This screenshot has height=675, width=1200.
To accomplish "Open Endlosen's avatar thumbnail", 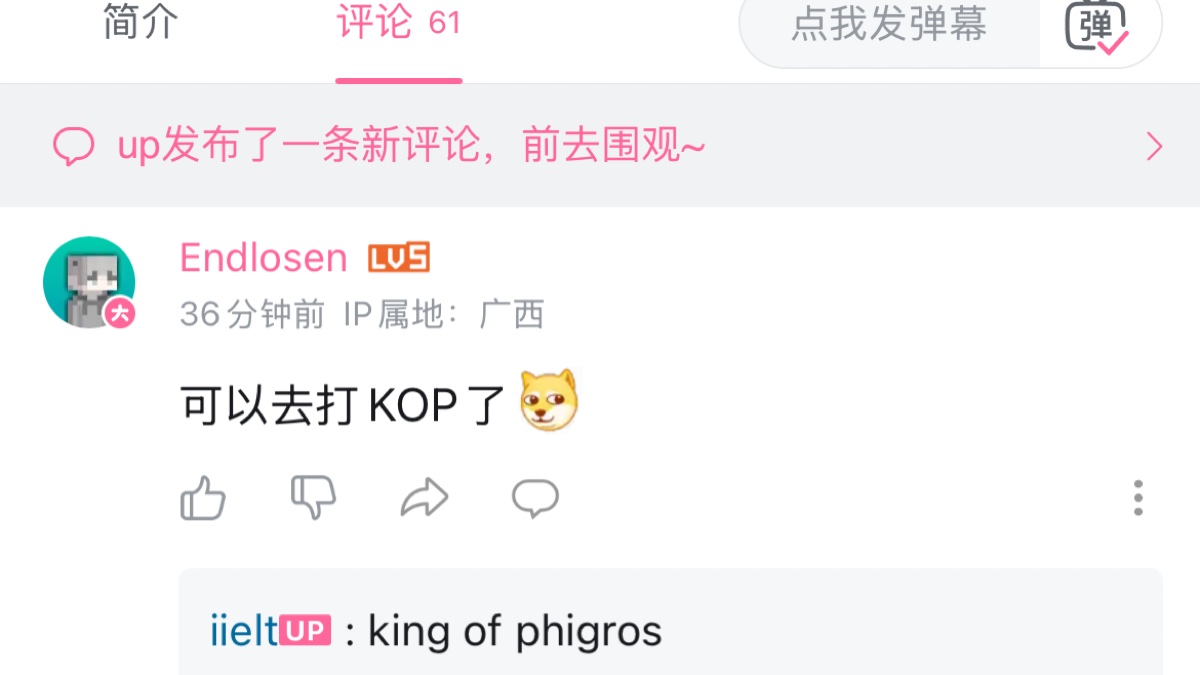I will (89, 282).
